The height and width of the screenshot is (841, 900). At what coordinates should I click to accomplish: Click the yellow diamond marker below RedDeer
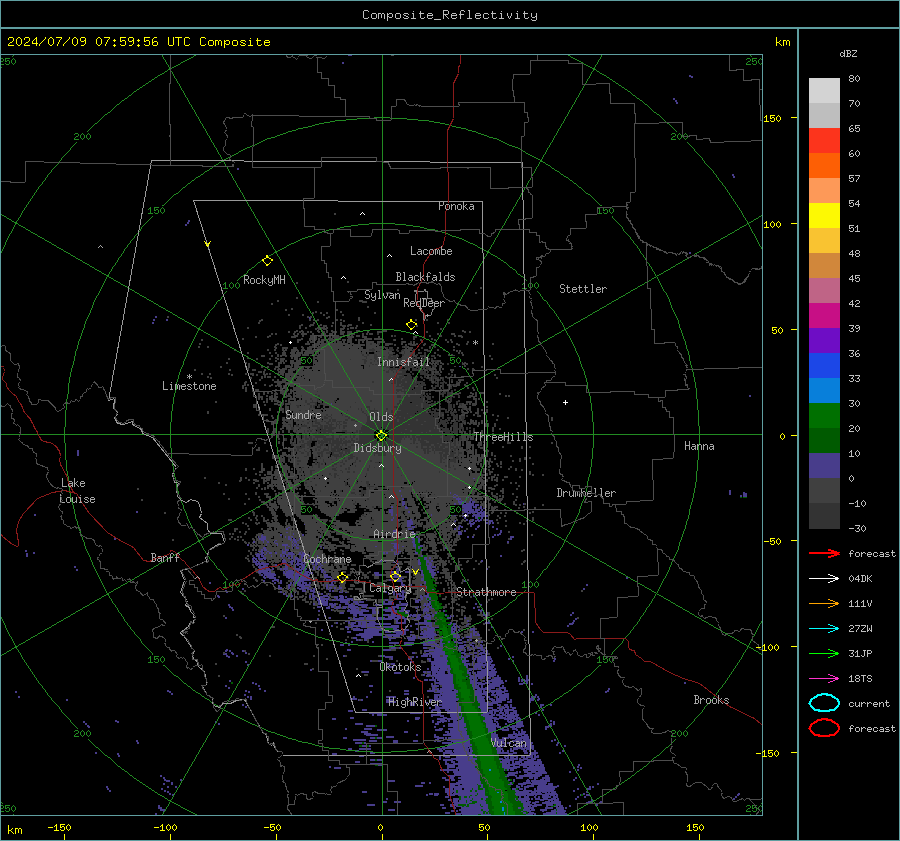[x=412, y=325]
